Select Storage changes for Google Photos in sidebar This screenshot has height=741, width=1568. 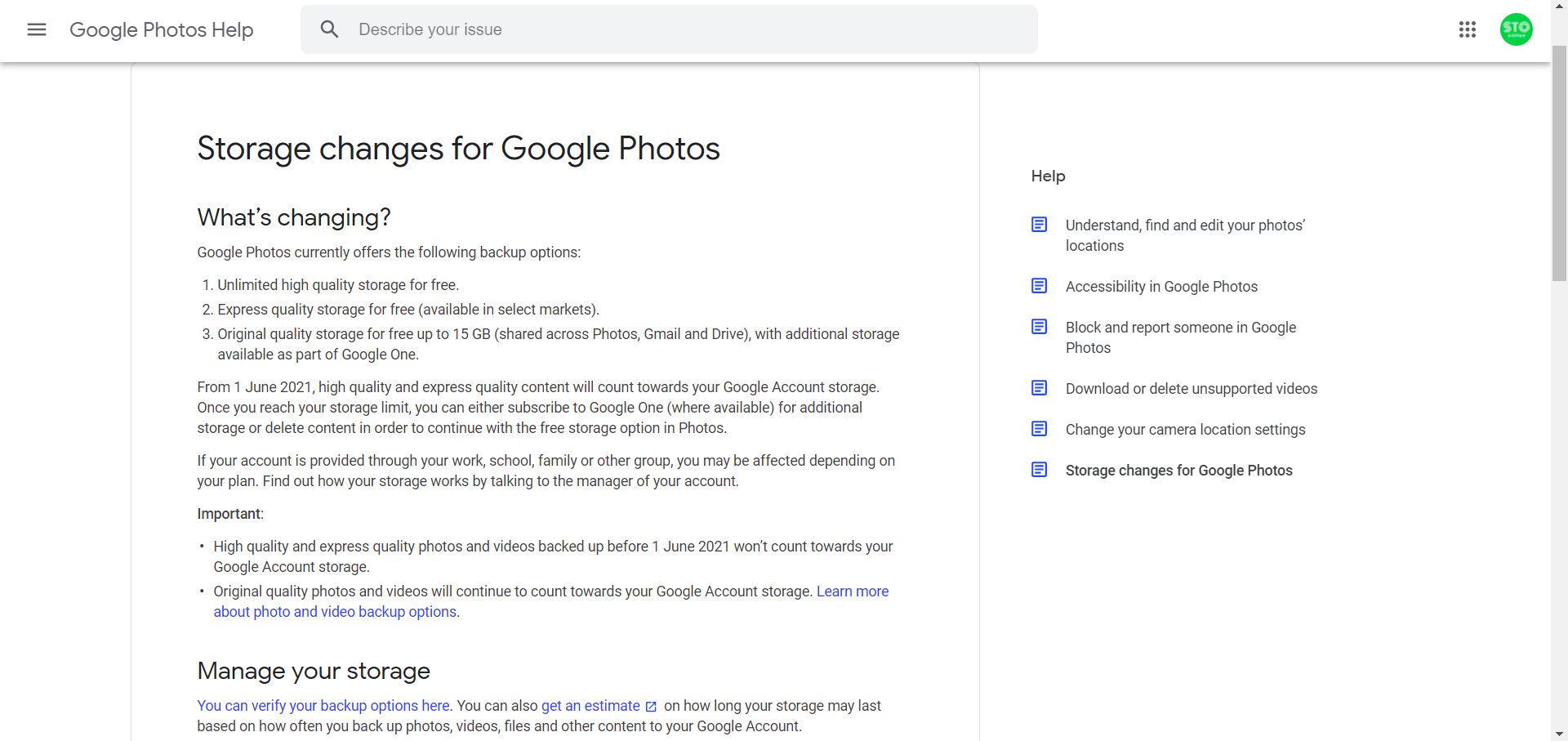pyautogui.click(x=1178, y=471)
